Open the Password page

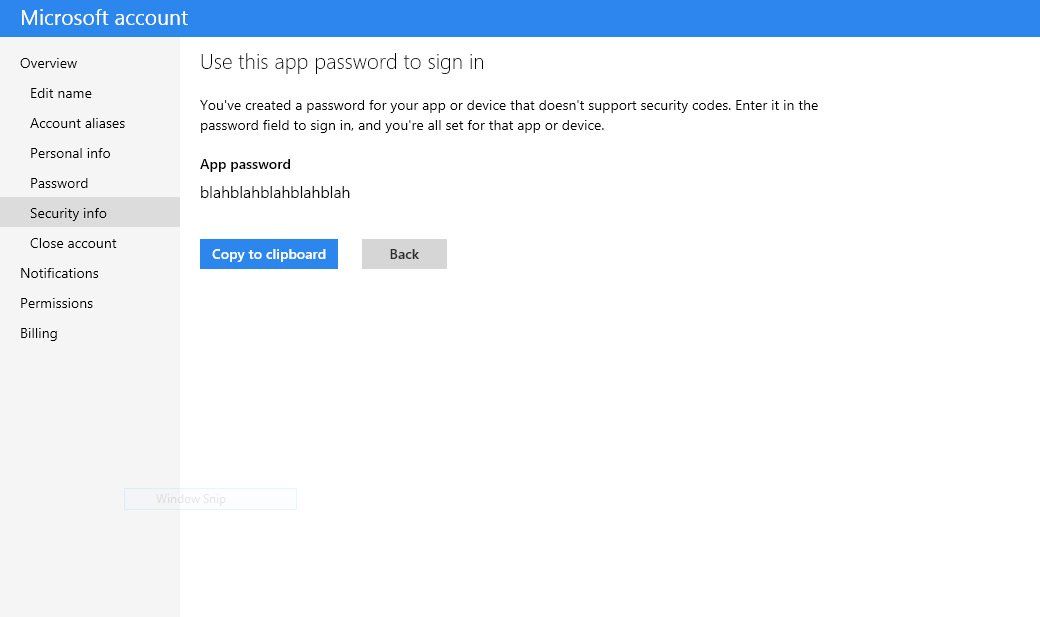(59, 183)
